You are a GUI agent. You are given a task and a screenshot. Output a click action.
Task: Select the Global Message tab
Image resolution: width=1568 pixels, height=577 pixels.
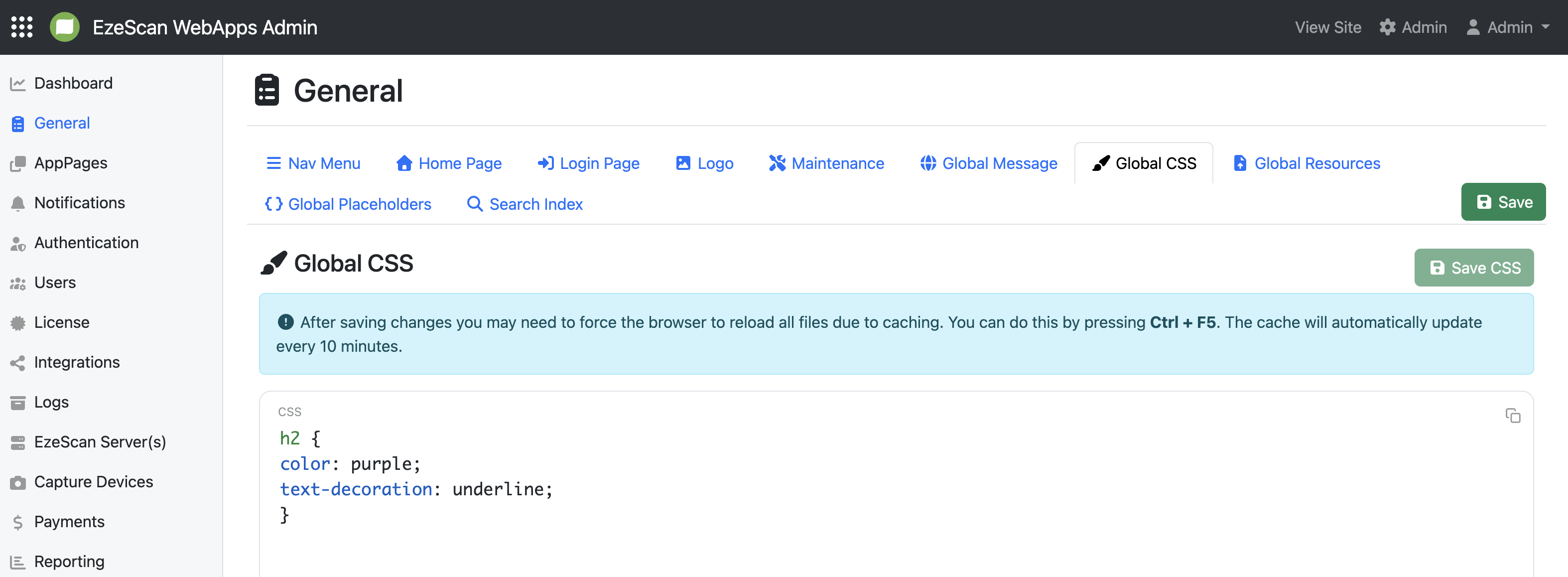tap(989, 163)
